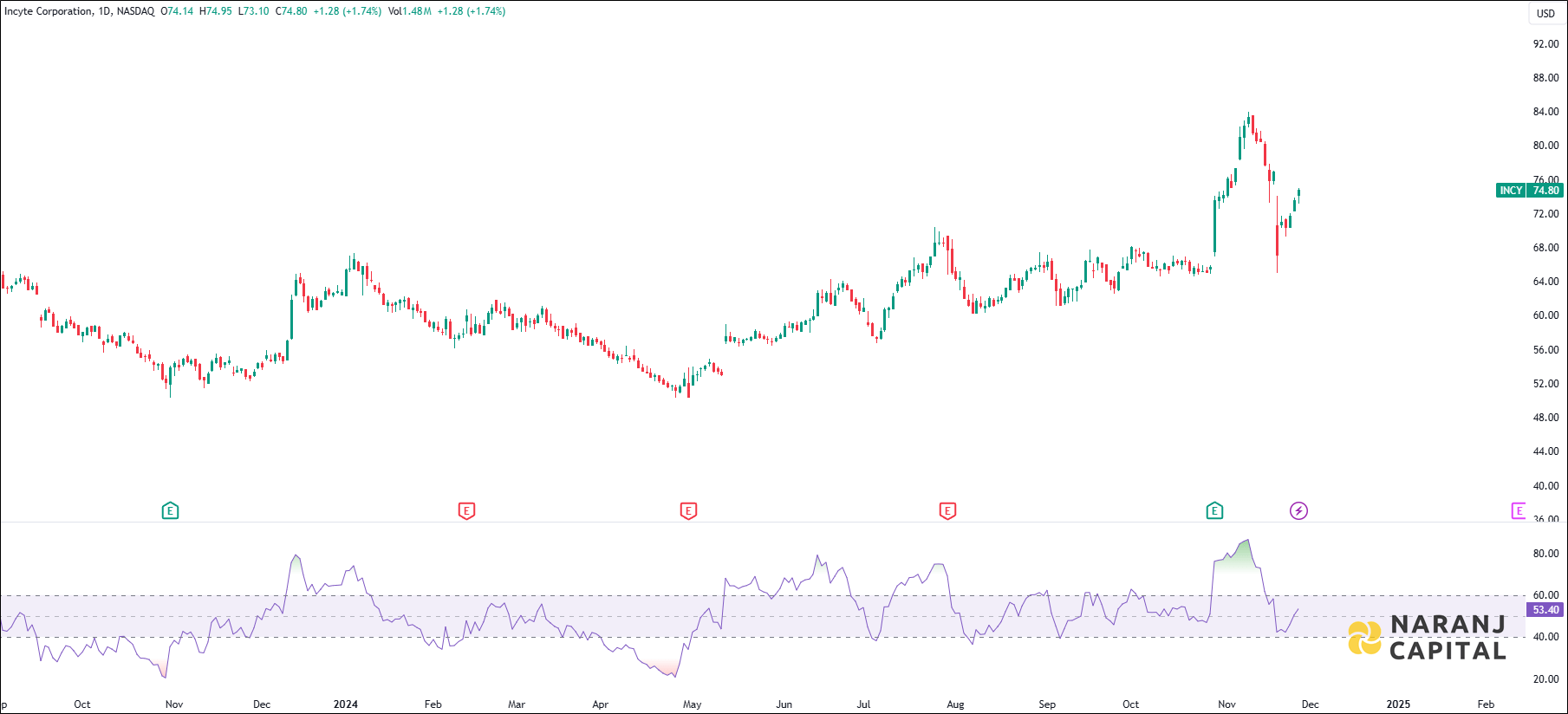
Task: Click the 84.00 level on the price scale
Action: 1545,112
